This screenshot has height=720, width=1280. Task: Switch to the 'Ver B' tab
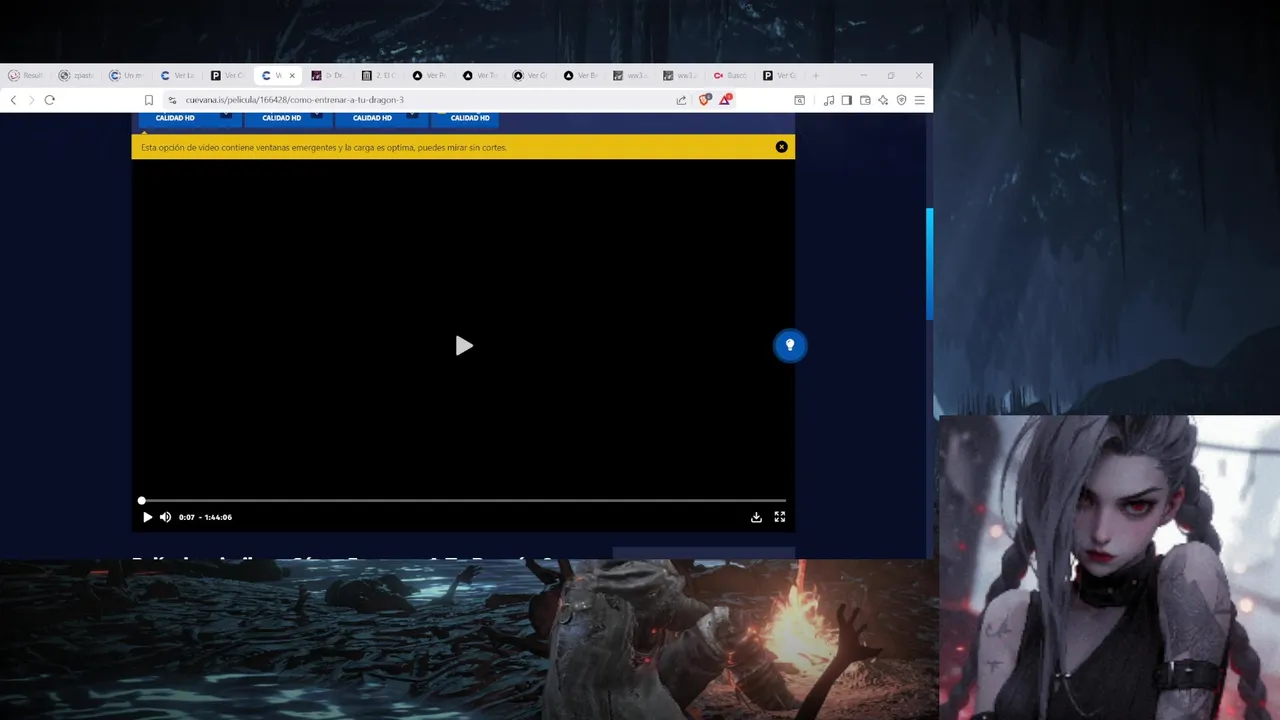(580, 75)
